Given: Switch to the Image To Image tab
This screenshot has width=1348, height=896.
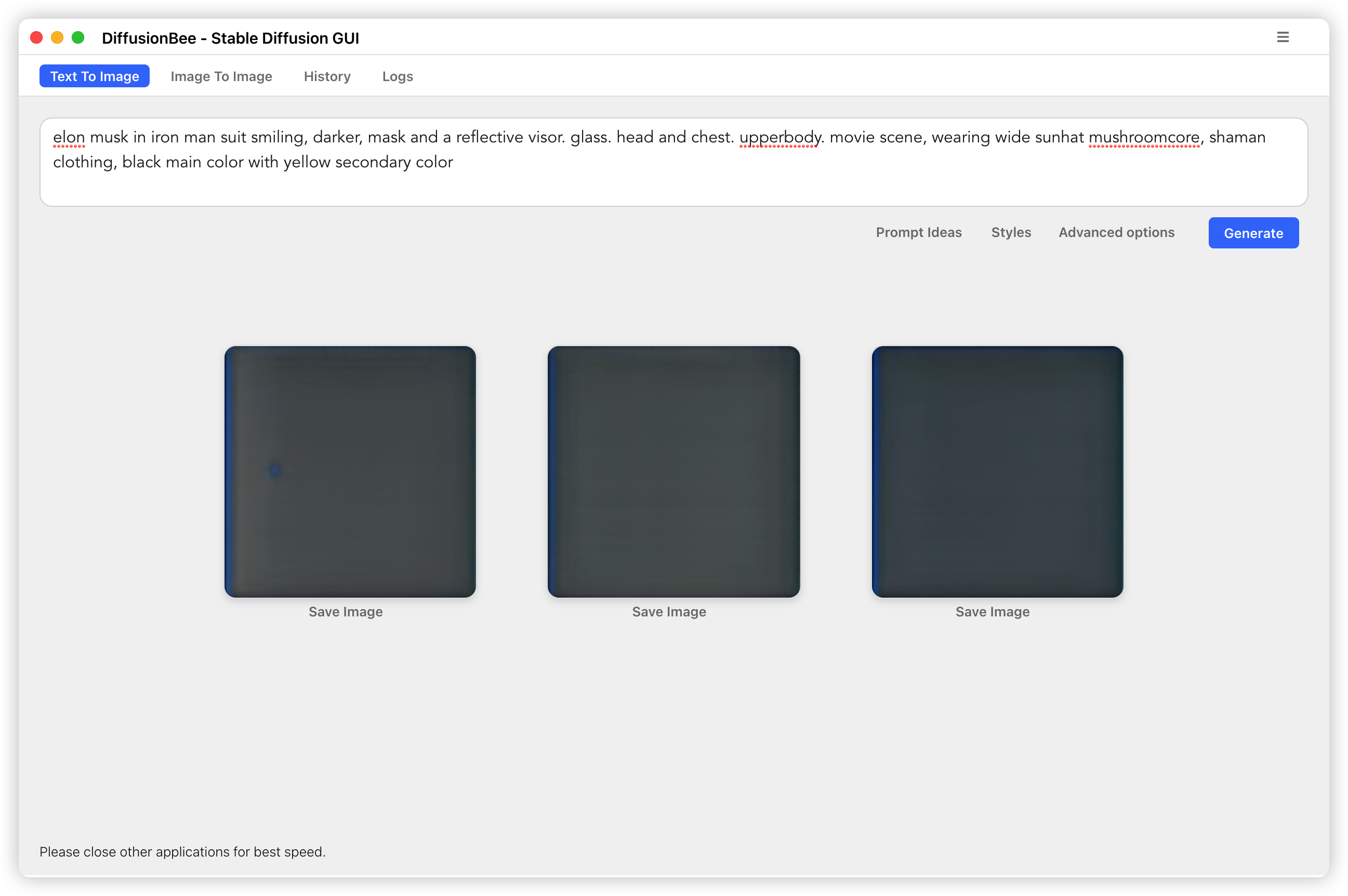Looking at the screenshot, I should (221, 76).
